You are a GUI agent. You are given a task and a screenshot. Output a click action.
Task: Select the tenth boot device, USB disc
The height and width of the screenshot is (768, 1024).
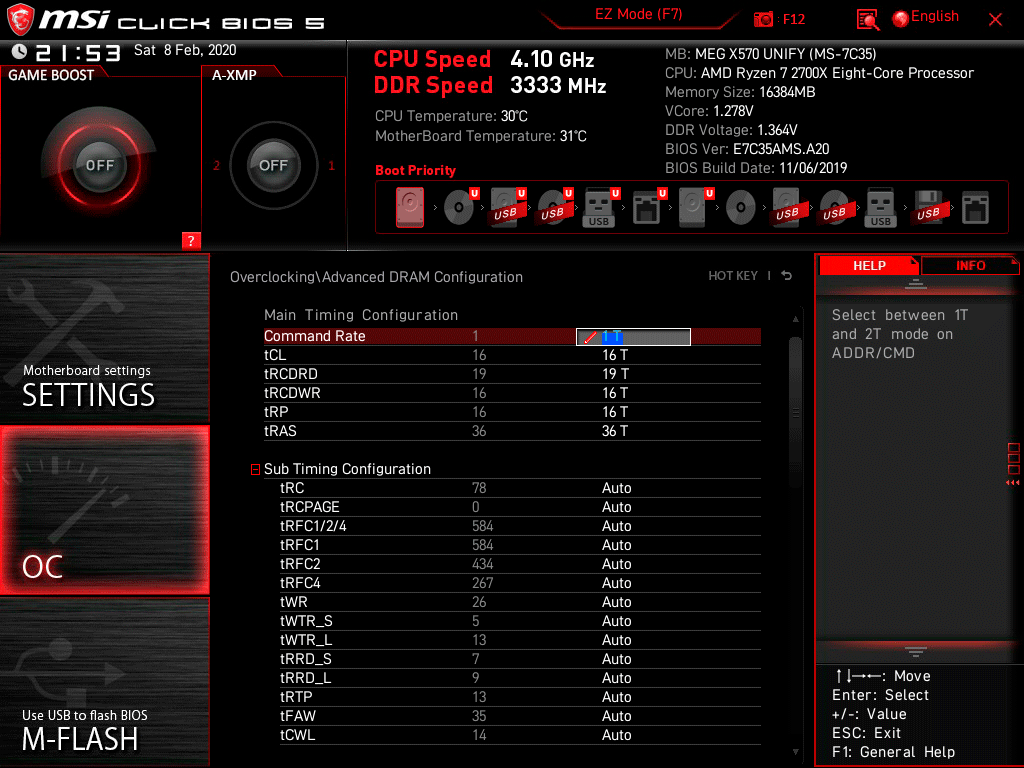click(835, 208)
